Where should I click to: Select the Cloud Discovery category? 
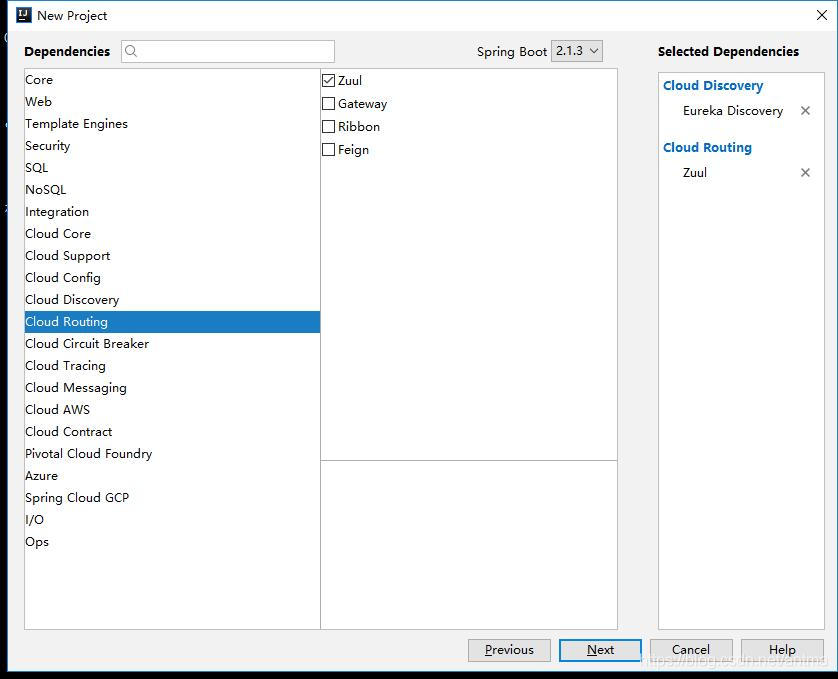pos(72,300)
